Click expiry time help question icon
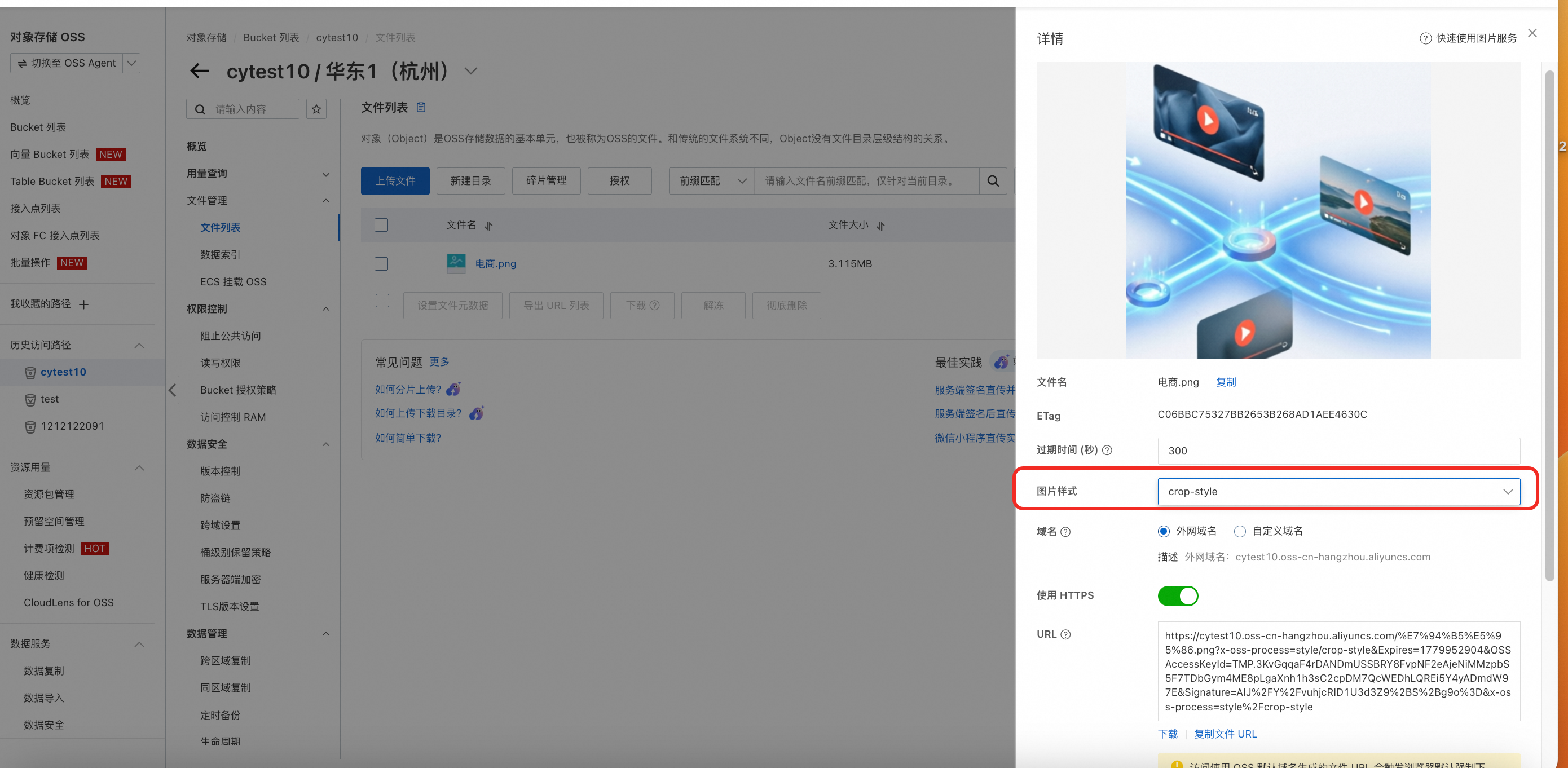1568x768 pixels. [1107, 451]
